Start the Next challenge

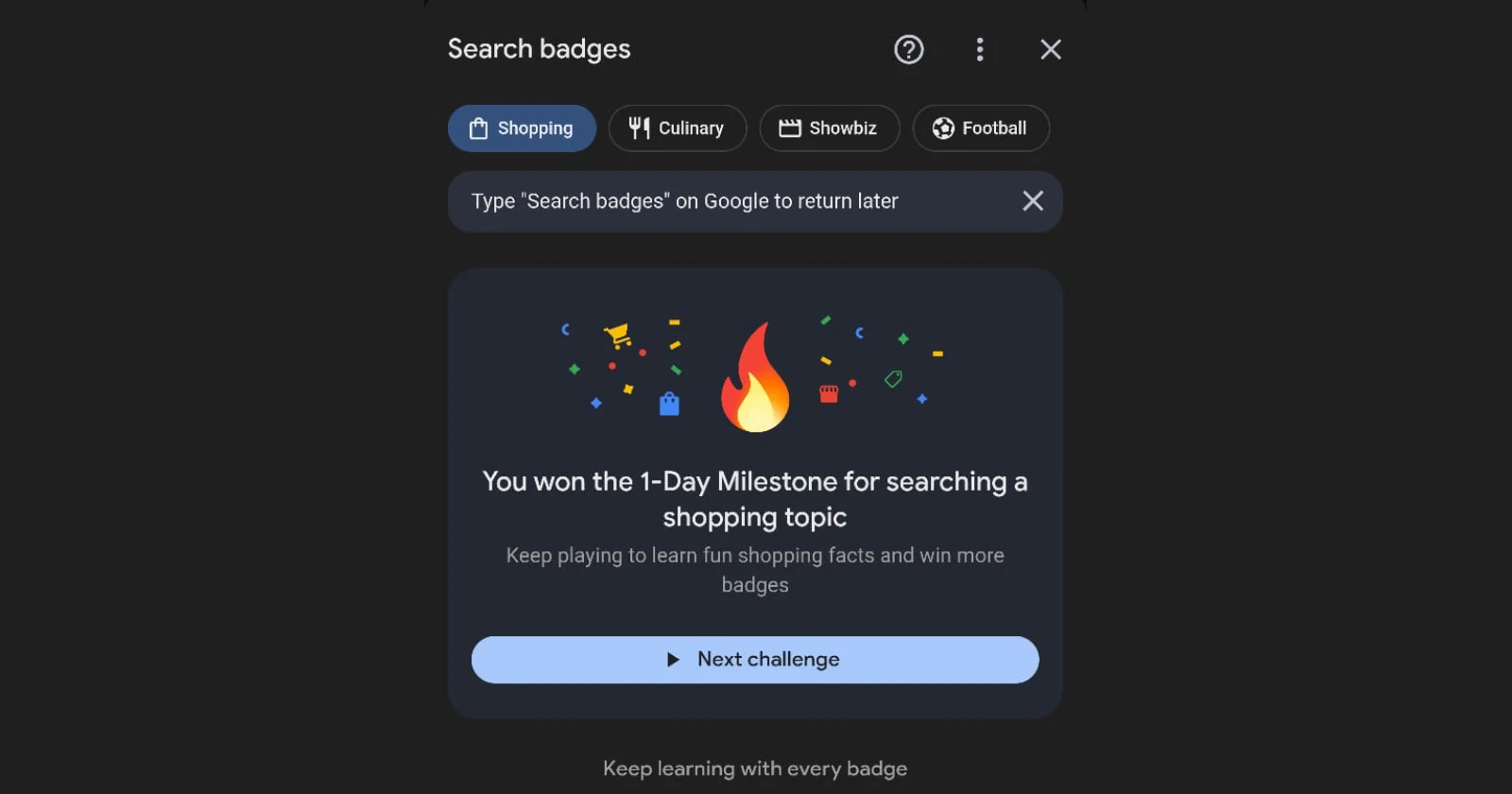(x=754, y=659)
